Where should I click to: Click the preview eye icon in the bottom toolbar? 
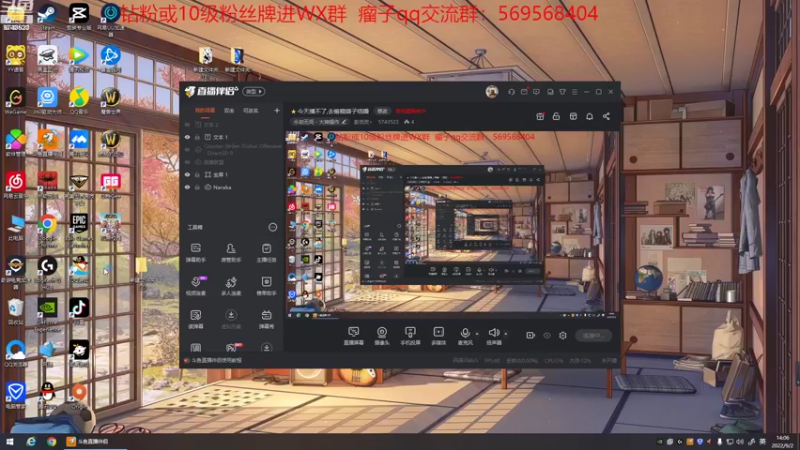click(x=547, y=335)
